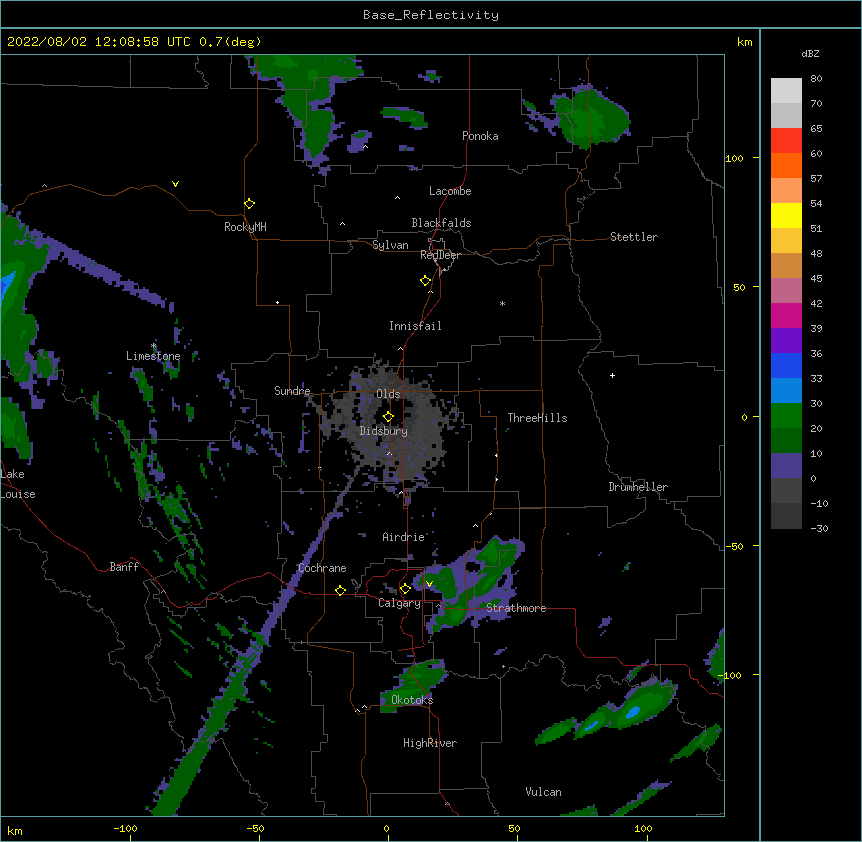Click the km label at top right
The image size is (862, 842).
(x=744, y=42)
